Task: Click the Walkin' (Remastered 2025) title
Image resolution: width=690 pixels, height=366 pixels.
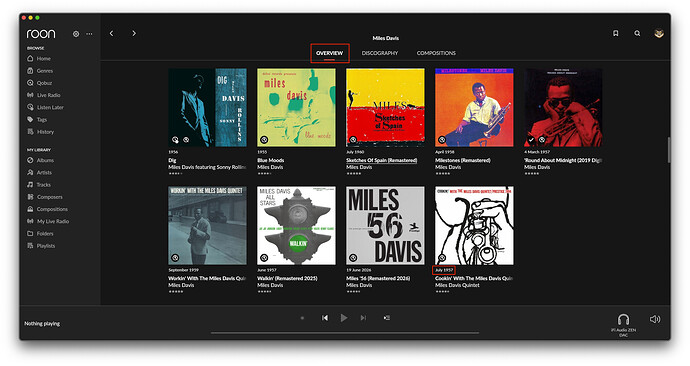Action: 287,278
